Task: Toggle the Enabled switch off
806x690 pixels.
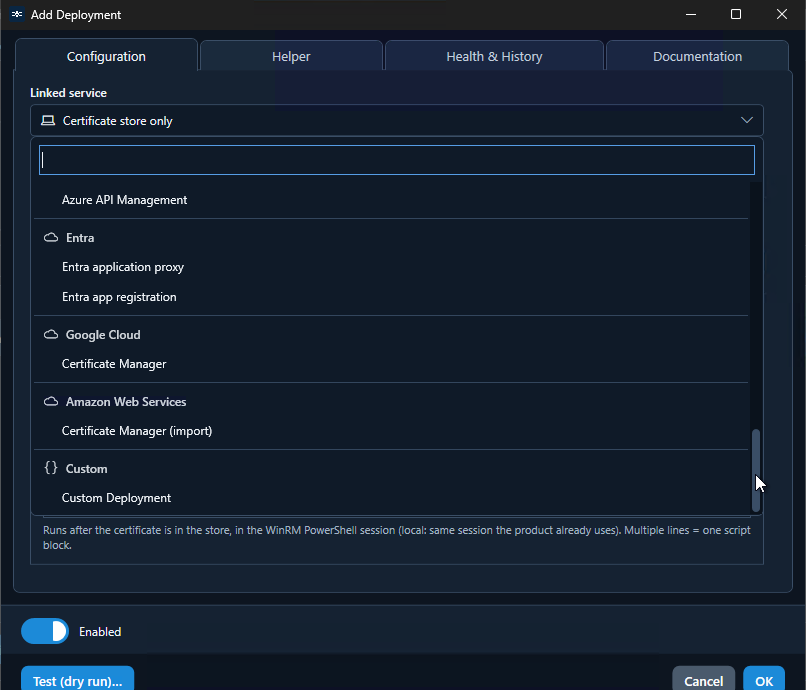Action: pyautogui.click(x=45, y=631)
